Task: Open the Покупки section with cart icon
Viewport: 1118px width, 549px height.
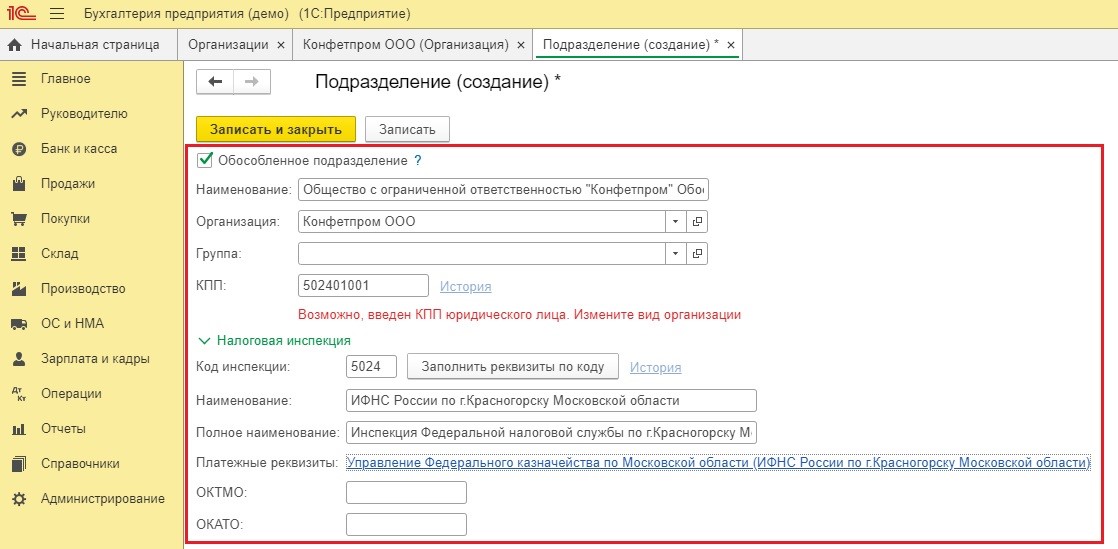Action: pyautogui.click(x=65, y=219)
